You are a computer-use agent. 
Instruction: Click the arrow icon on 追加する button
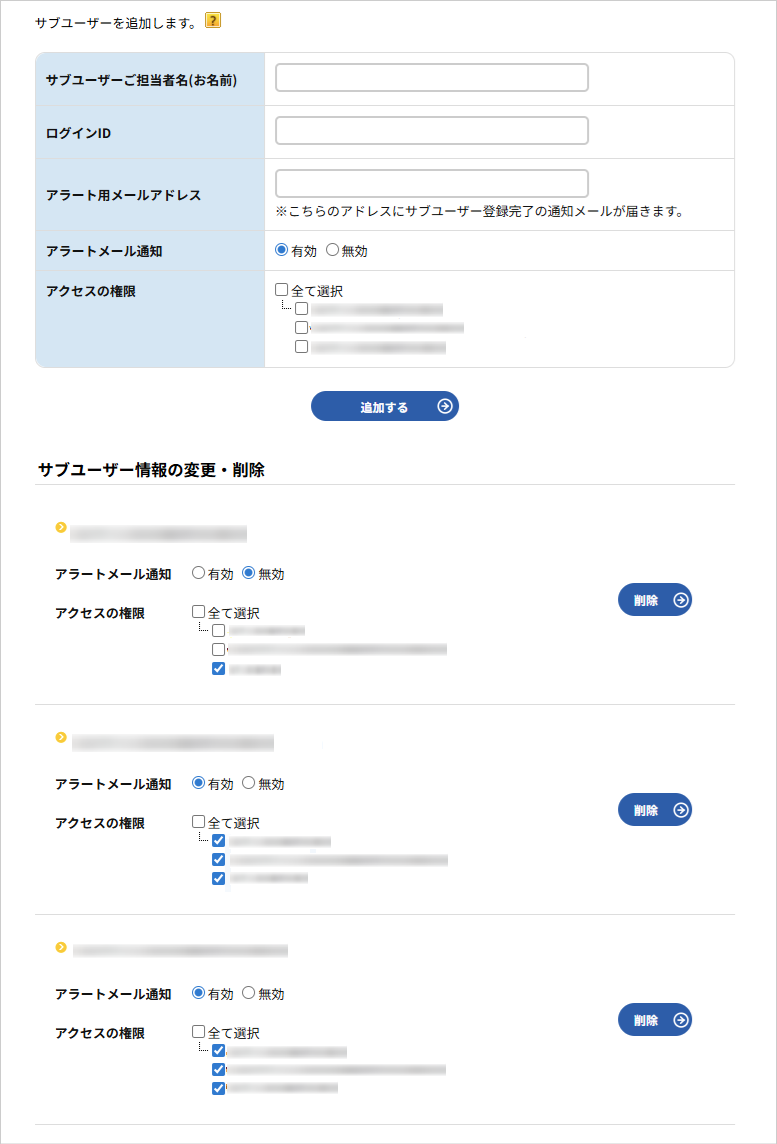click(x=446, y=406)
